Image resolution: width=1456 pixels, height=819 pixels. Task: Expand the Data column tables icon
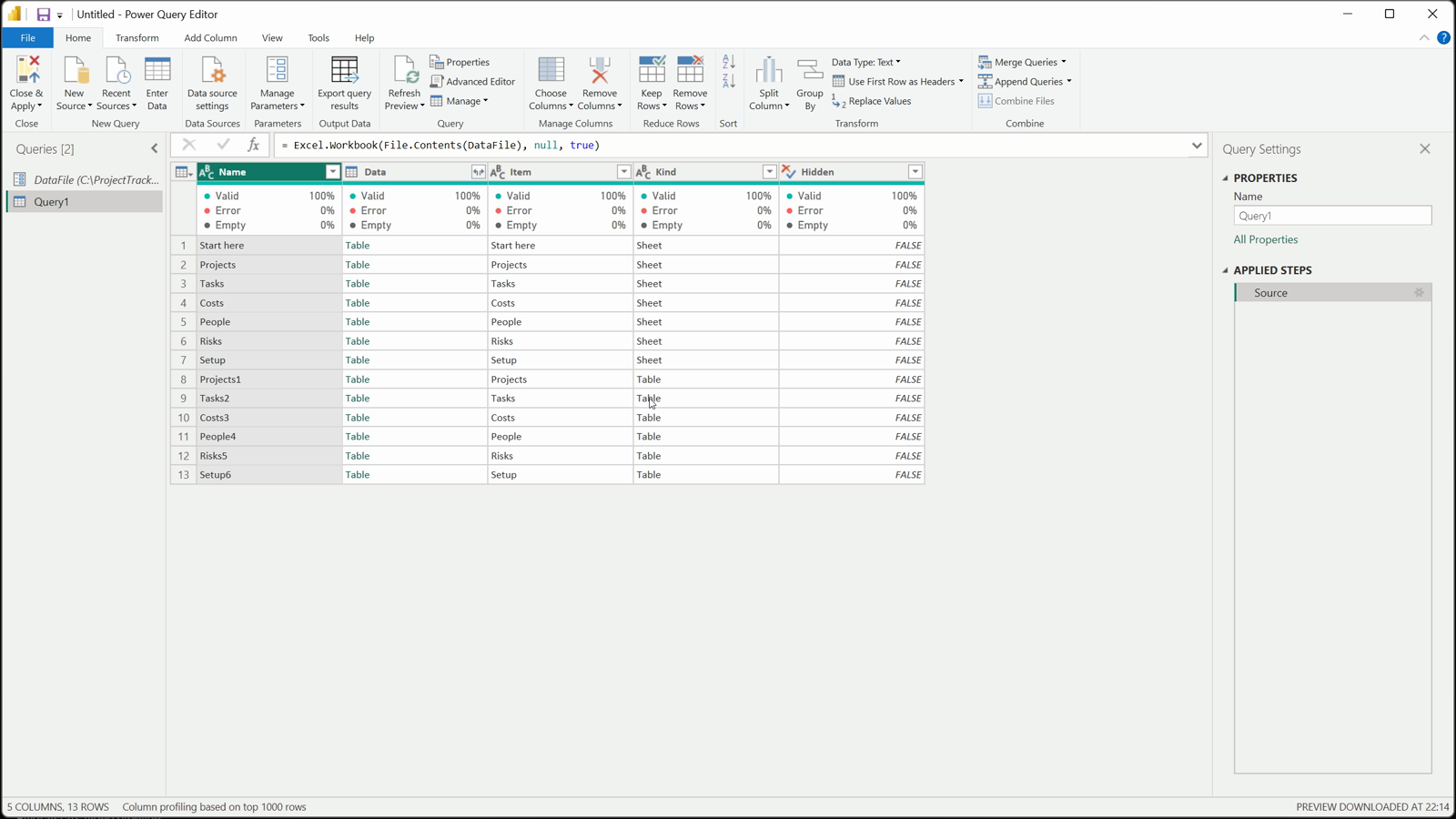pos(478,172)
